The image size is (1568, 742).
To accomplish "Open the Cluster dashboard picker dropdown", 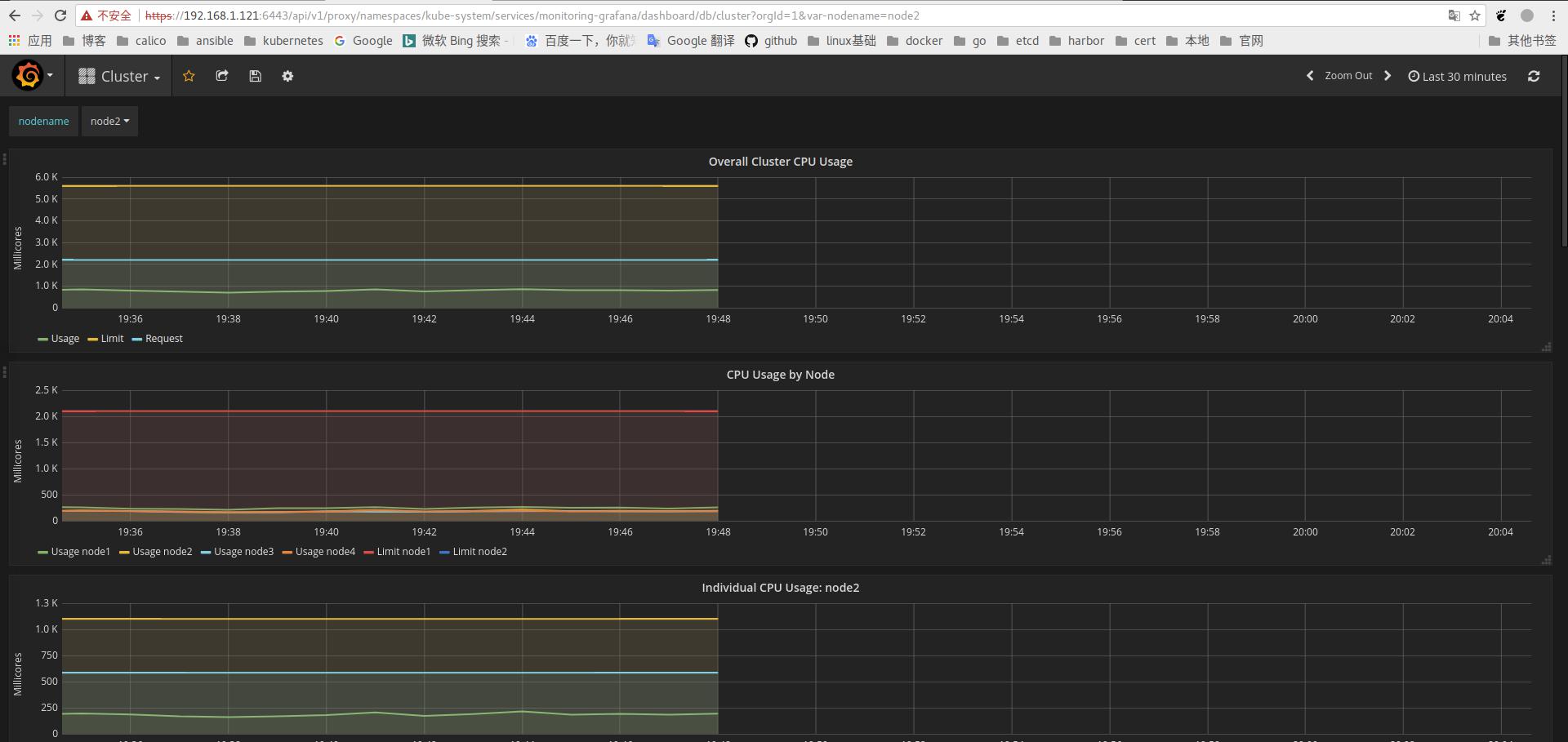I will pos(119,76).
